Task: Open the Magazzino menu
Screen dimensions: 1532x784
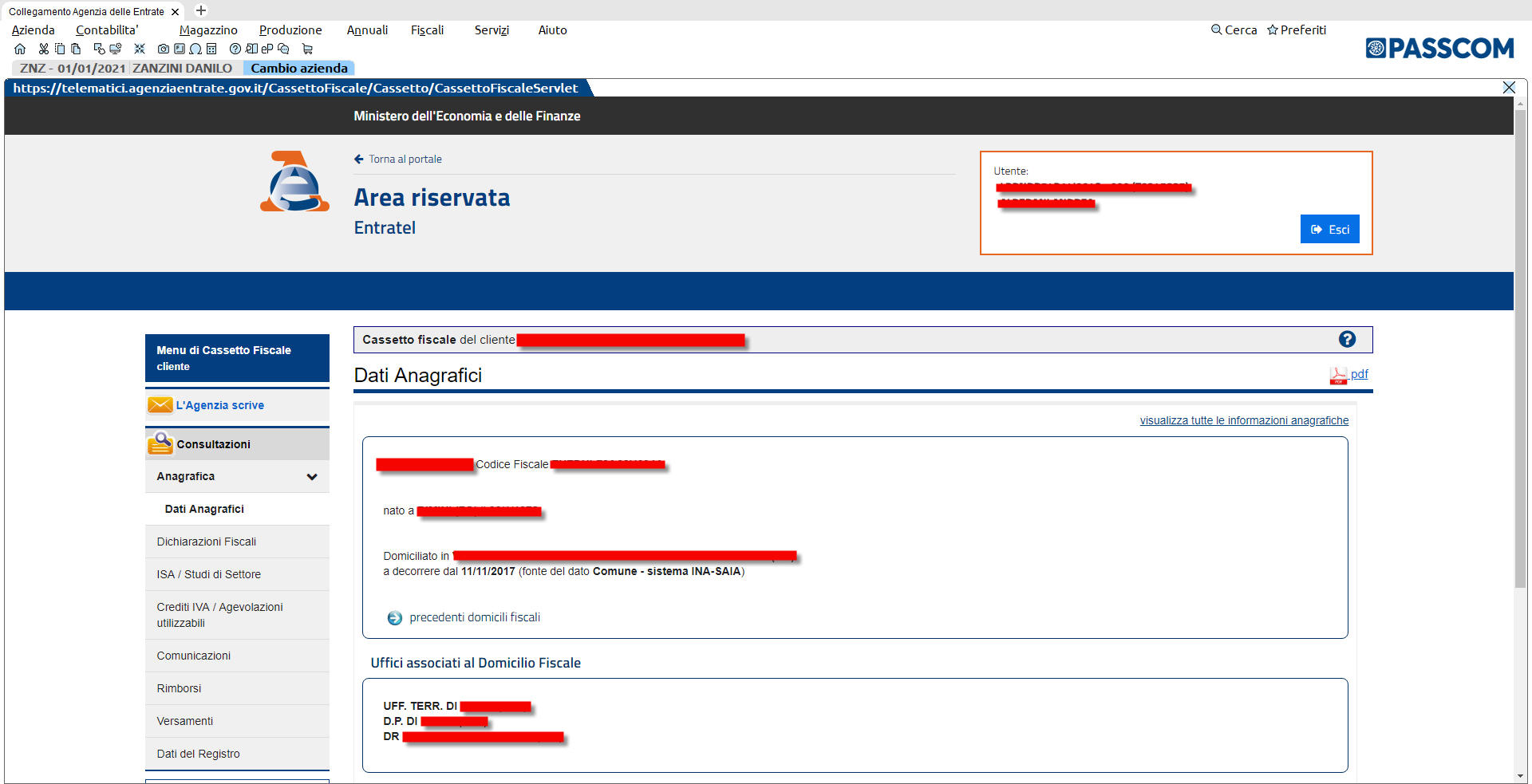Action: click(x=208, y=30)
